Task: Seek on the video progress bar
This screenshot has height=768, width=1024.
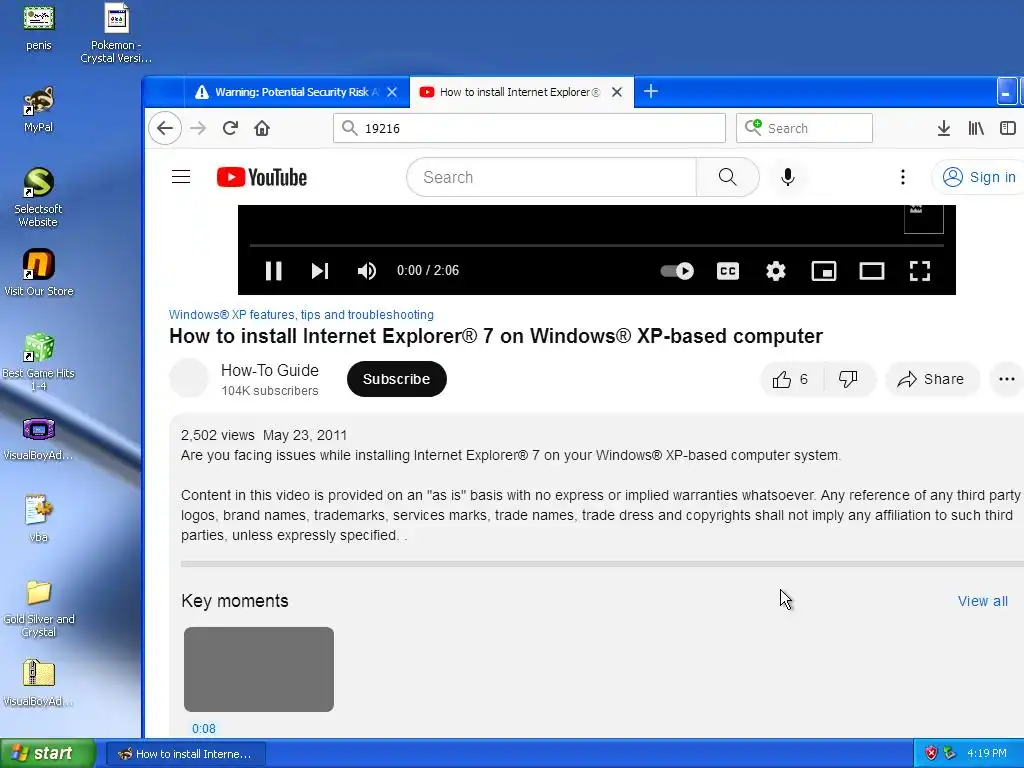Action: tap(596, 246)
